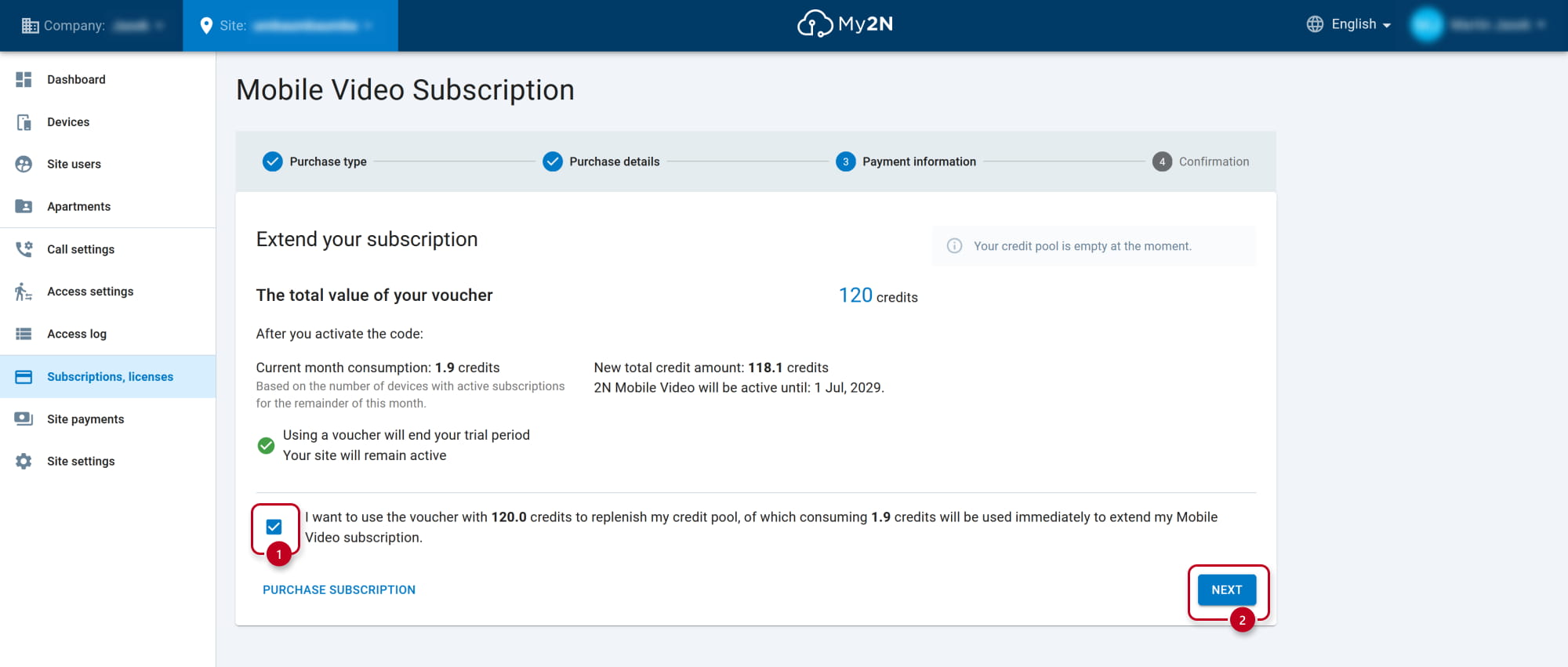1568x667 pixels.
Task: Click the Purchase details completed checkmark
Action: coord(553,161)
